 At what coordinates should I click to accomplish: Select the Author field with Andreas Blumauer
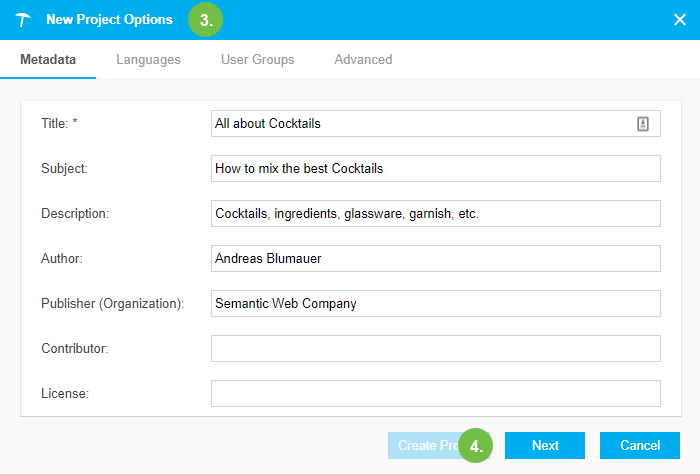click(x=435, y=259)
